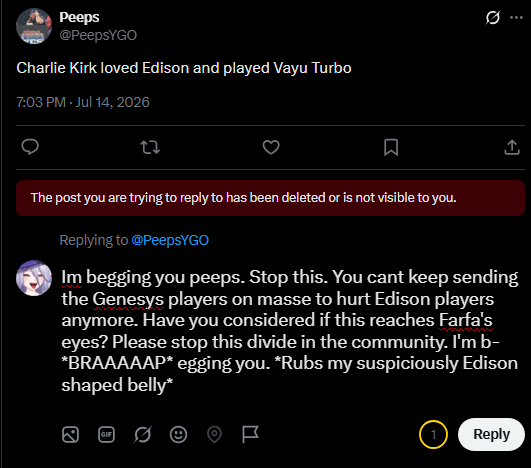Click the reply speech bubble icon
This screenshot has width=531, height=468.
tap(30, 147)
